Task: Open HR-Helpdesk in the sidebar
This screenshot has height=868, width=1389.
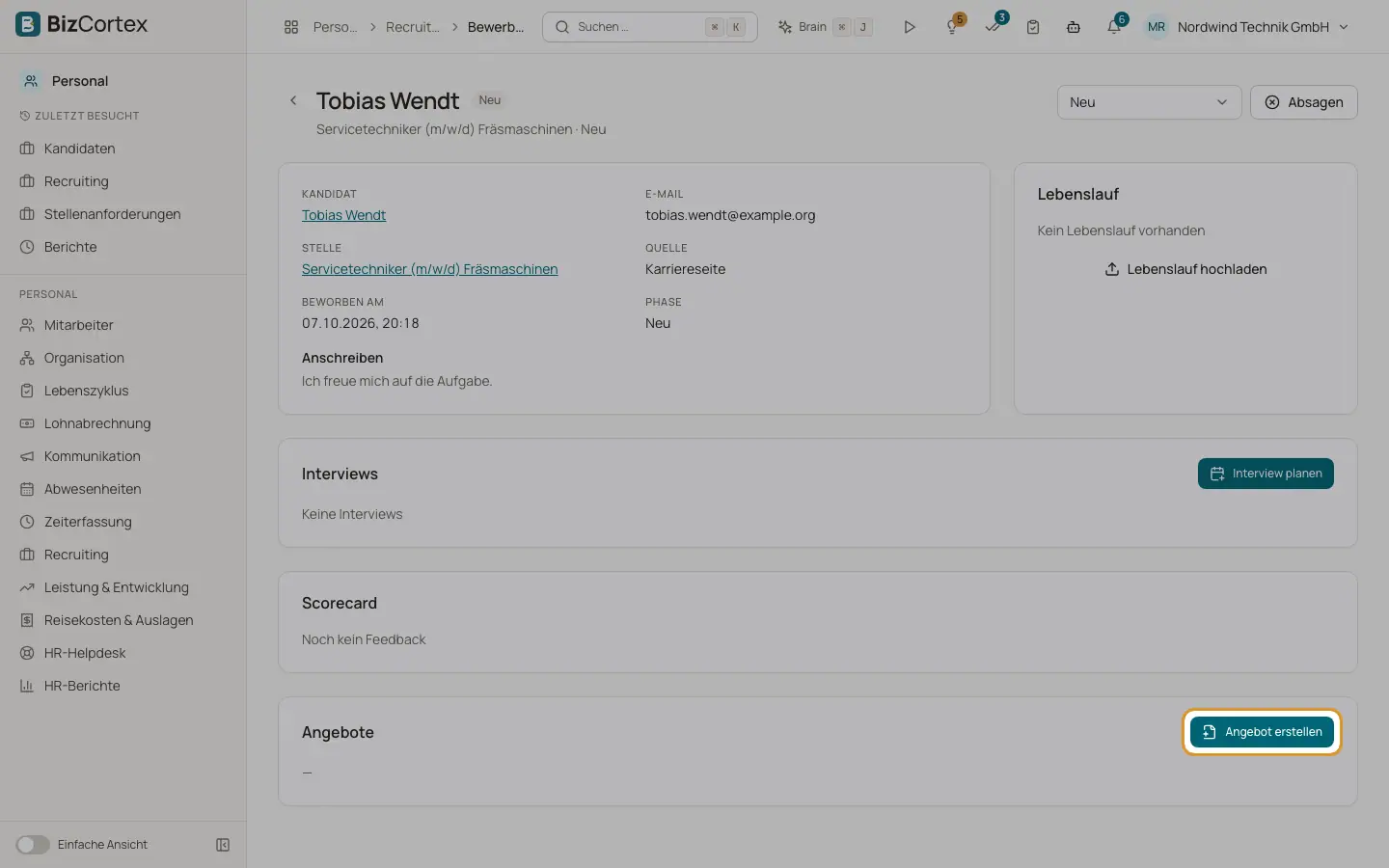Action: [85, 653]
